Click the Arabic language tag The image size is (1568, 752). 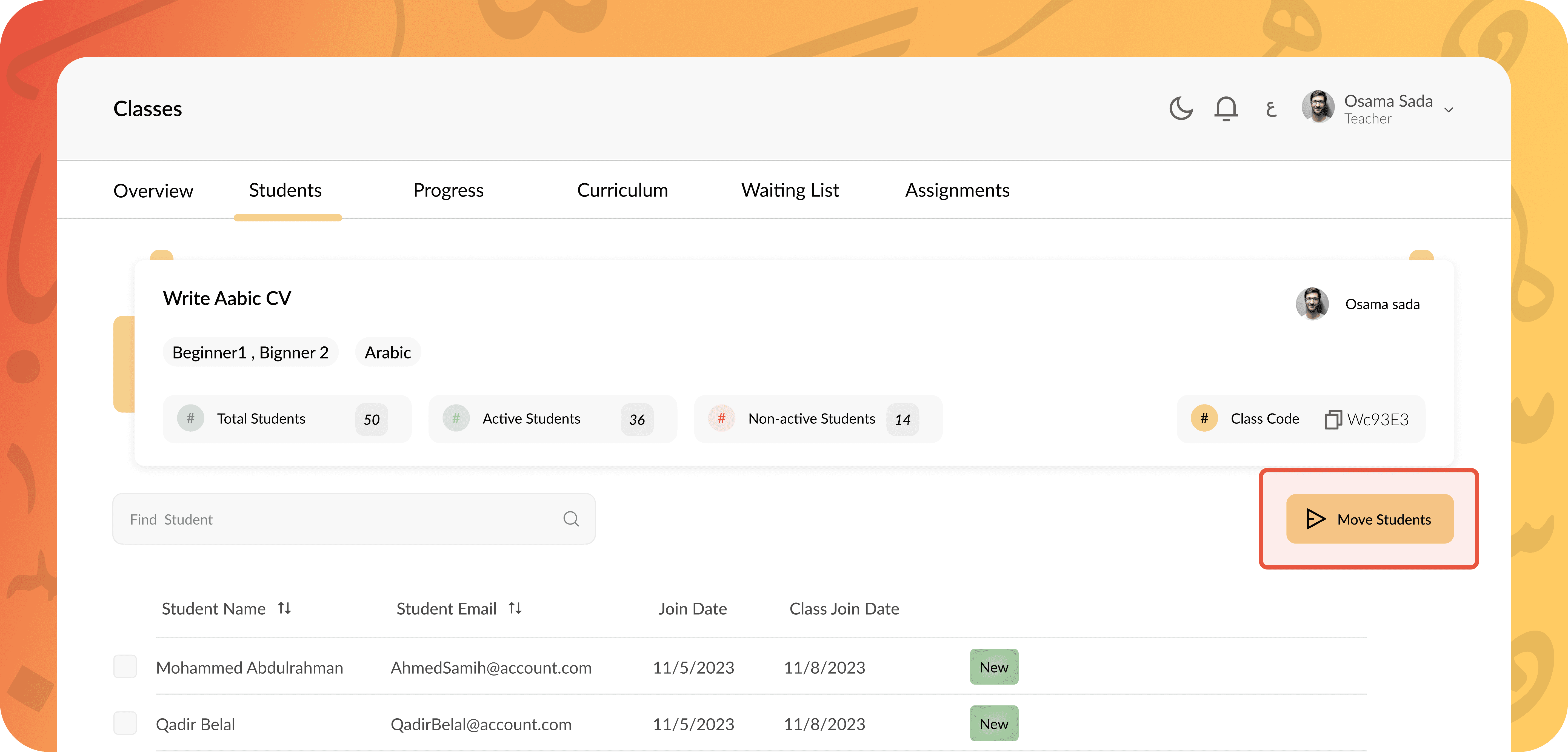click(388, 352)
